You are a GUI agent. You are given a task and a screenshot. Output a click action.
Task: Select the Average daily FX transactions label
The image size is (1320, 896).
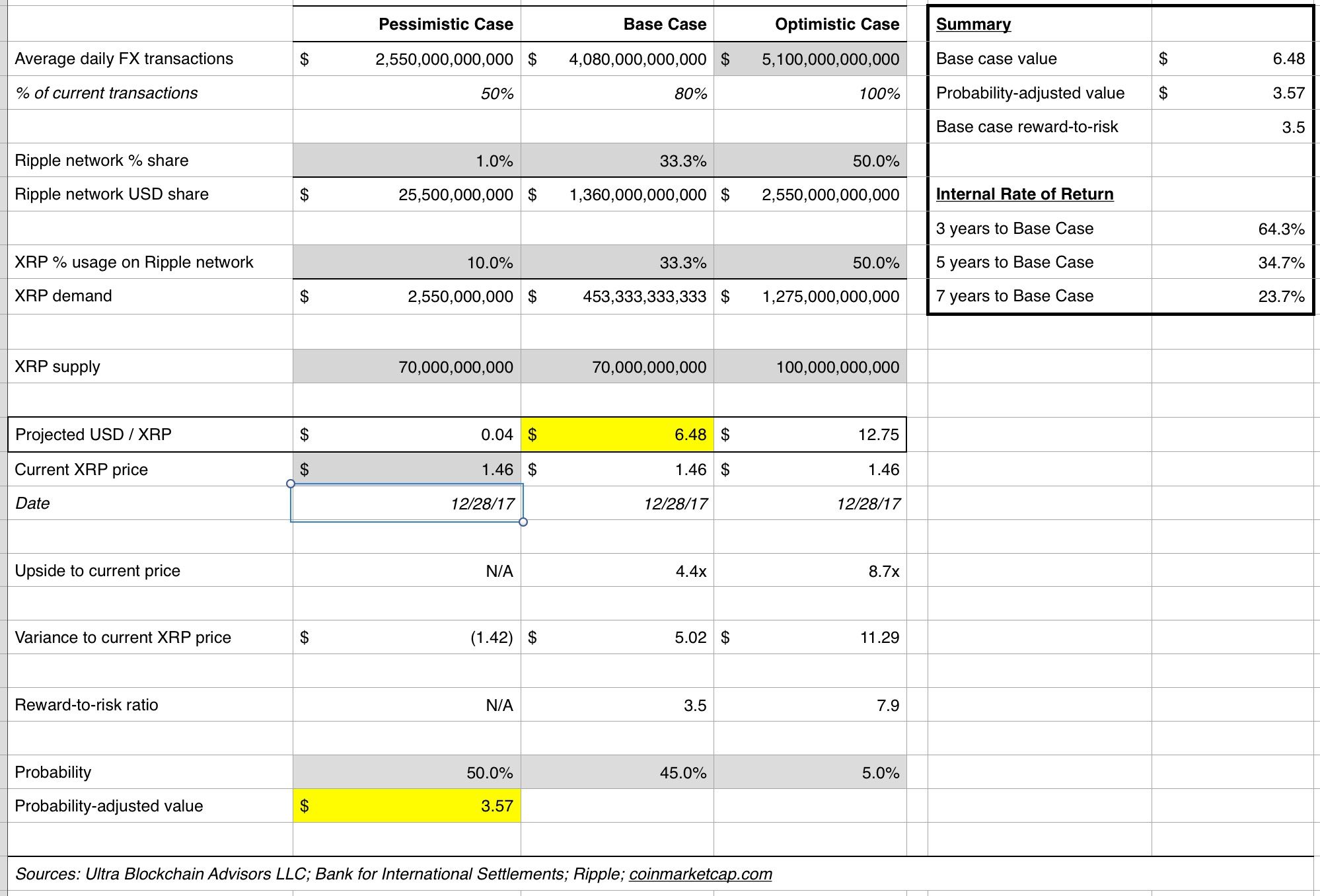tap(124, 59)
